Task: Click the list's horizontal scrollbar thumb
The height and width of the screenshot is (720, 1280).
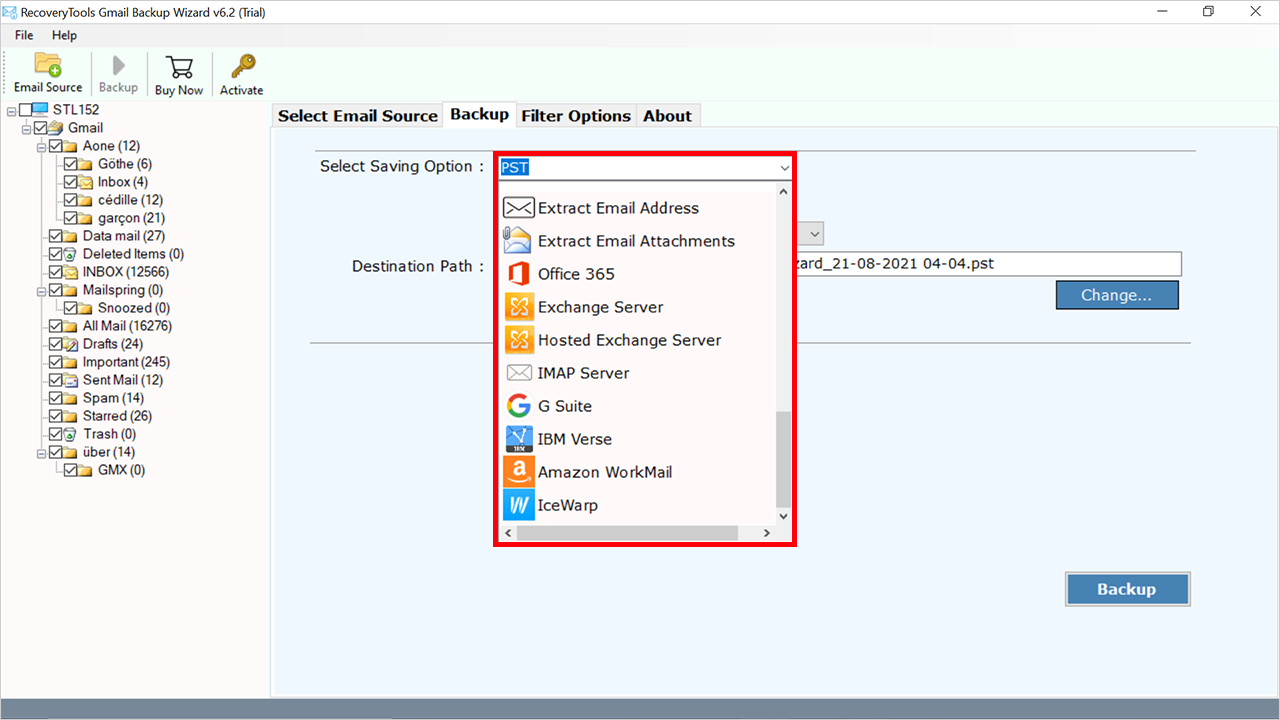Action: click(x=627, y=533)
